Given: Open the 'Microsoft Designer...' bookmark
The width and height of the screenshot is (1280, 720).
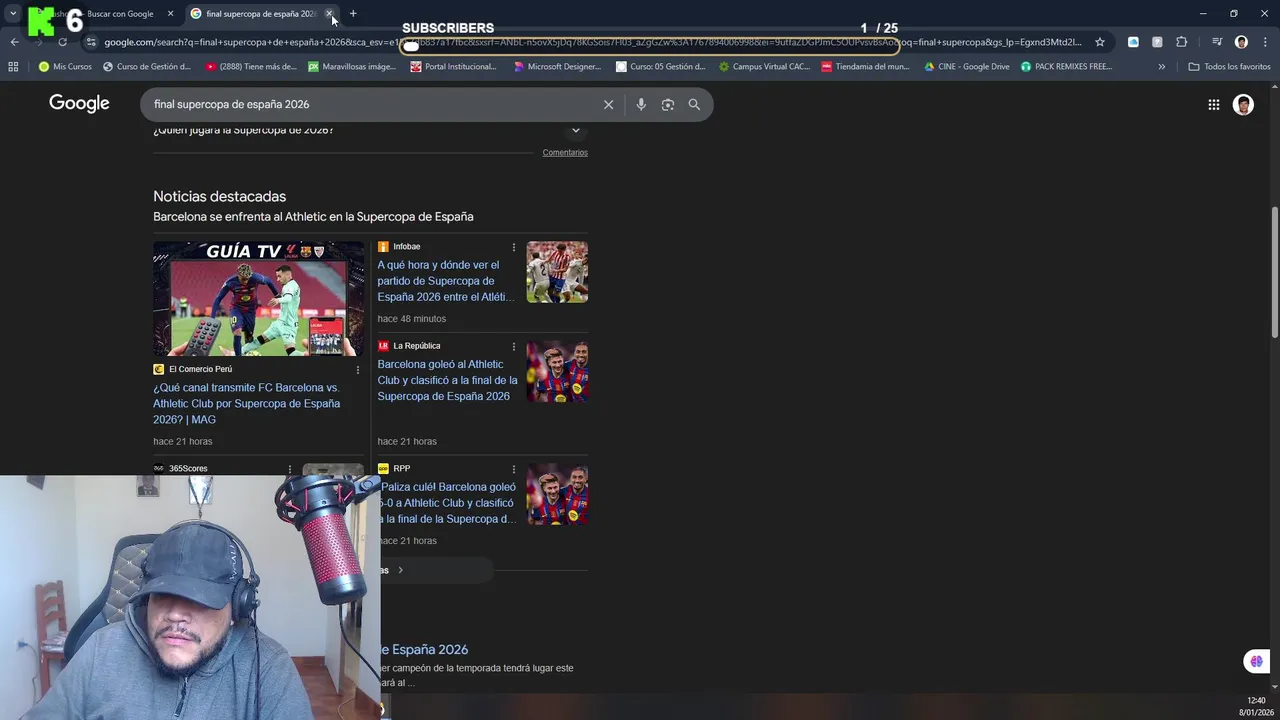Looking at the screenshot, I should pos(558,67).
